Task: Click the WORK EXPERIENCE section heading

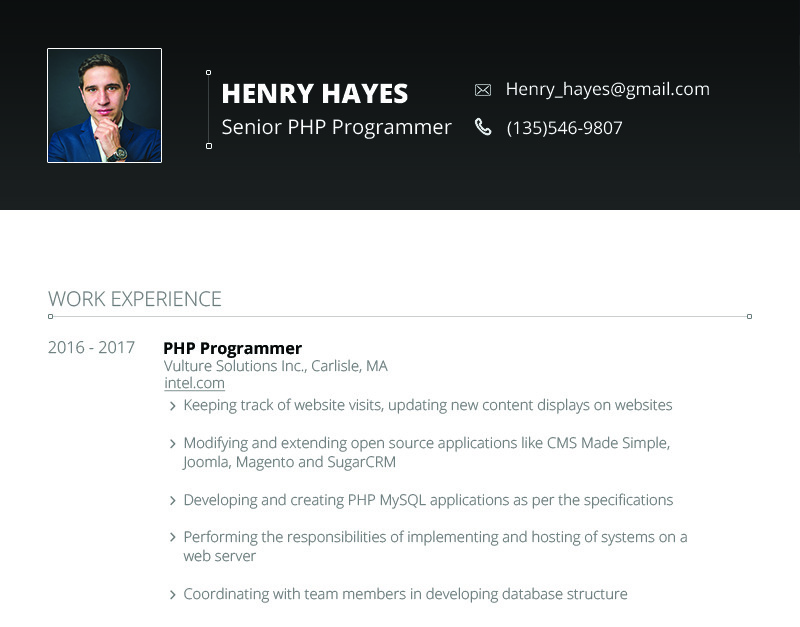Action: pos(135,299)
